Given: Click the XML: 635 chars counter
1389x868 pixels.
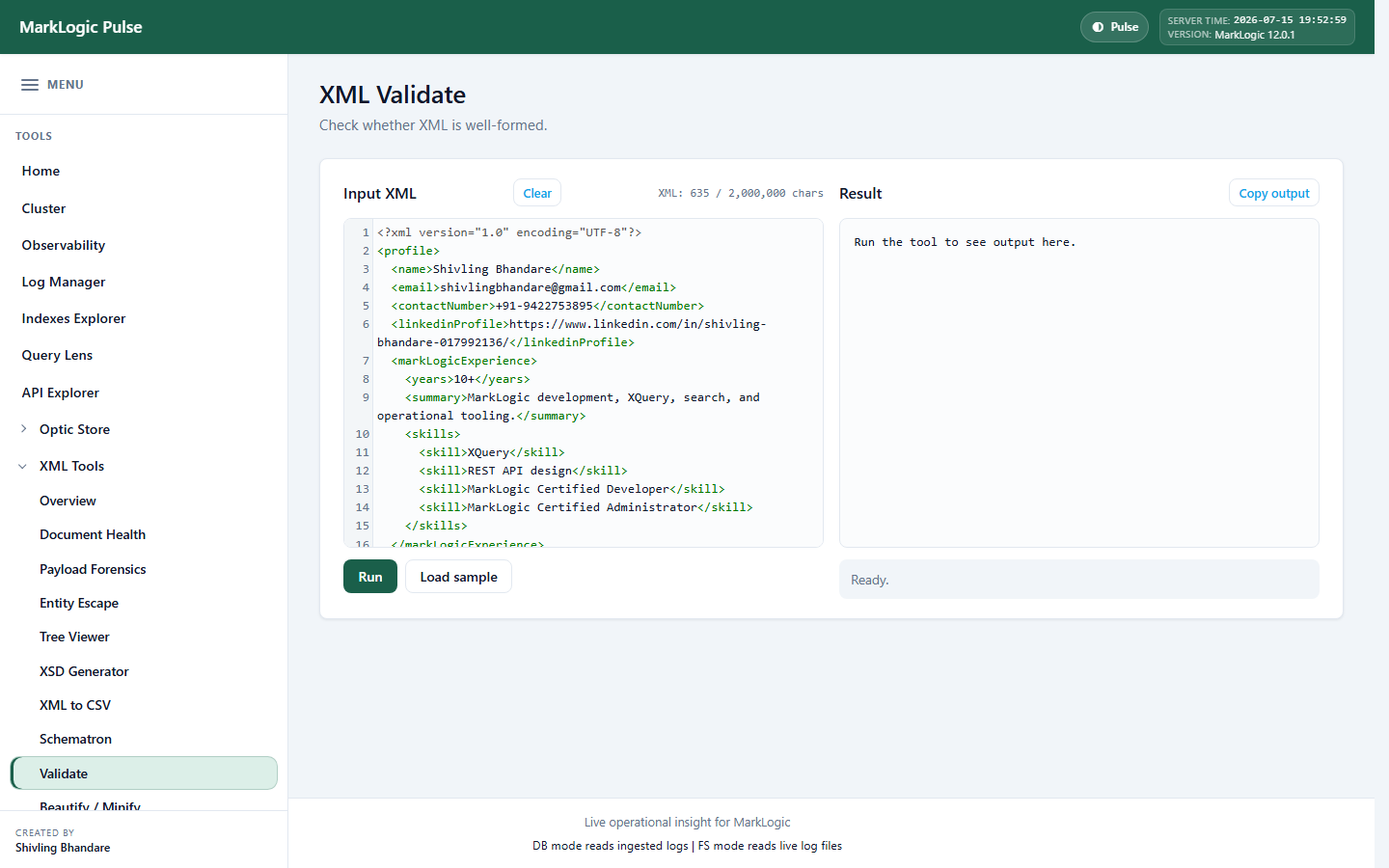Looking at the screenshot, I should (x=741, y=193).
